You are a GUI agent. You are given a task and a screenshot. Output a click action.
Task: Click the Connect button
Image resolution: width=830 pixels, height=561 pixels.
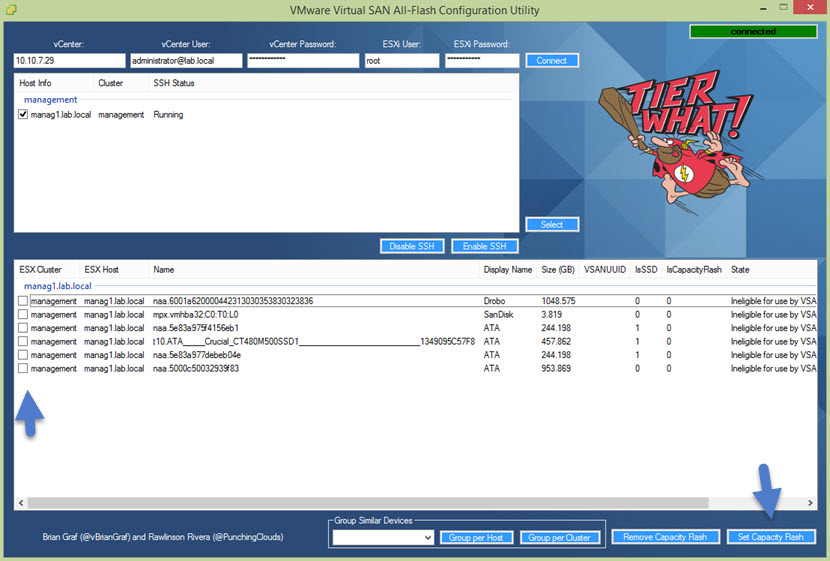[552, 60]
